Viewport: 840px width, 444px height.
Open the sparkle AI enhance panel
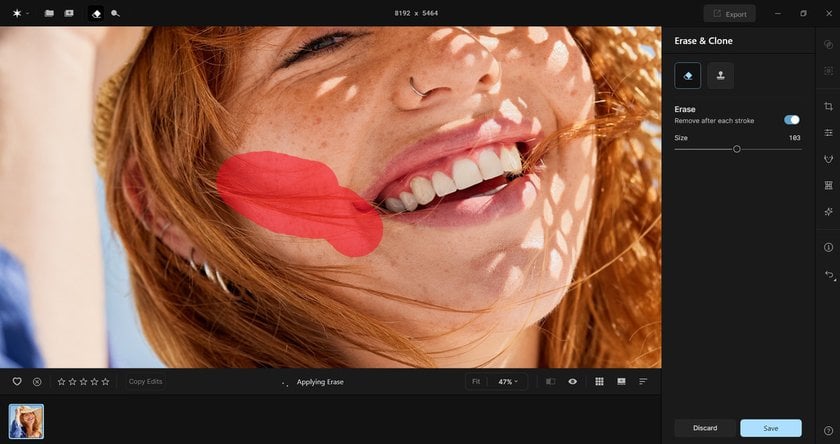tap(828, 212)
